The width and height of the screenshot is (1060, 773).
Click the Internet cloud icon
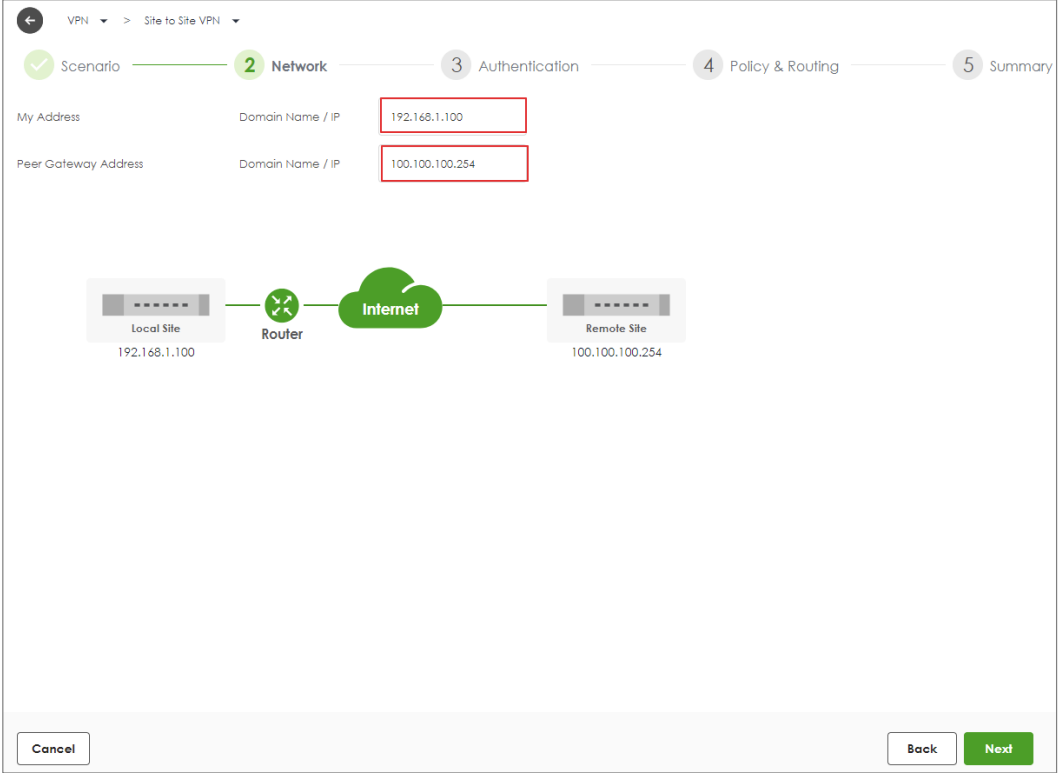pos(391,300)
